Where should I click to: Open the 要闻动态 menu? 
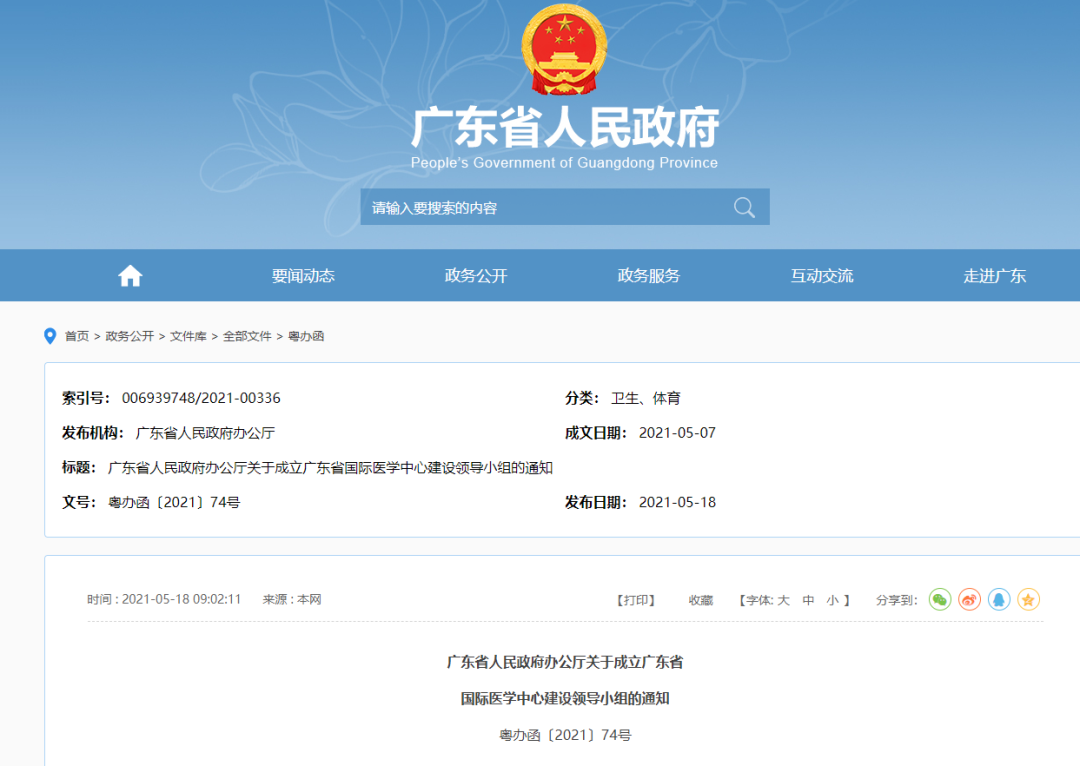(303, 276)
